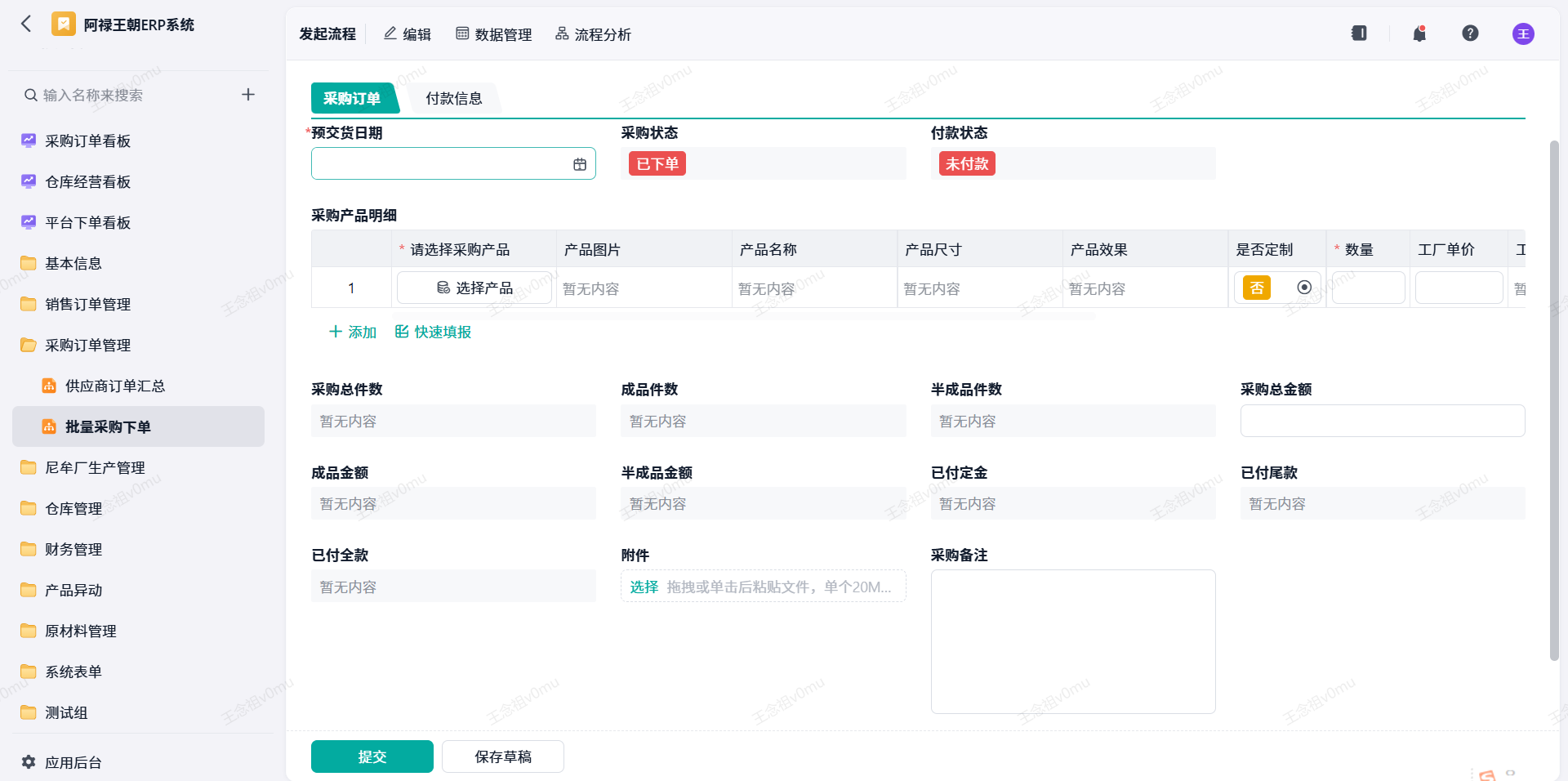The width and height of the screenshot is (1568, 781).
Task: Click the ERP system bookmark logo
Action: tap(63, 24)
